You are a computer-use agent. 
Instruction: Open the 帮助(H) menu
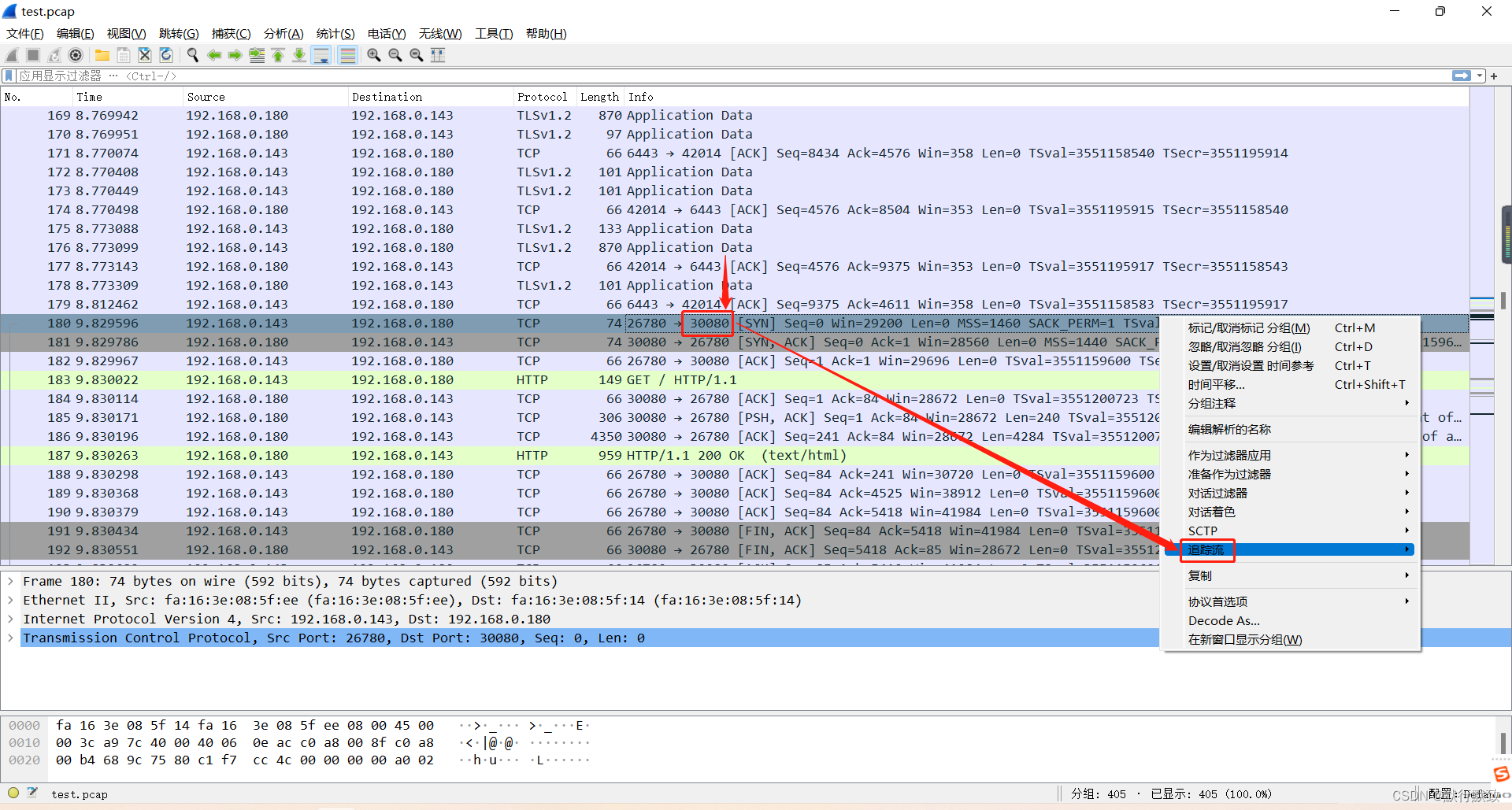547,34
